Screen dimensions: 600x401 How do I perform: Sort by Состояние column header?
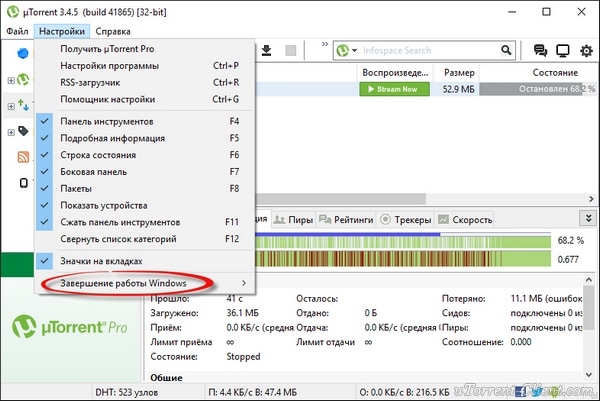[555, 73]
